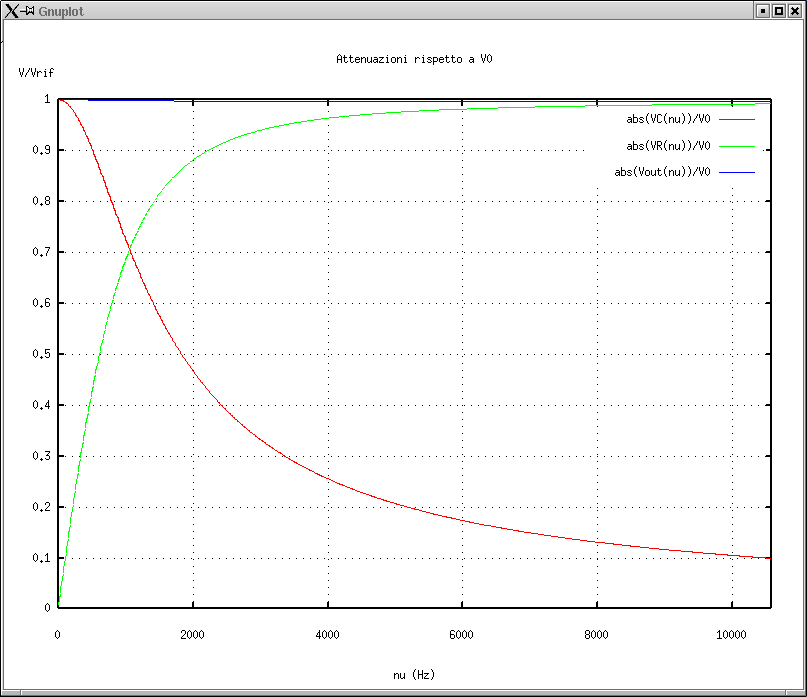The image size is (807, 697).
Task: Click the abs(VR(nu))/V0 legend label
Action: pos(668,146)
